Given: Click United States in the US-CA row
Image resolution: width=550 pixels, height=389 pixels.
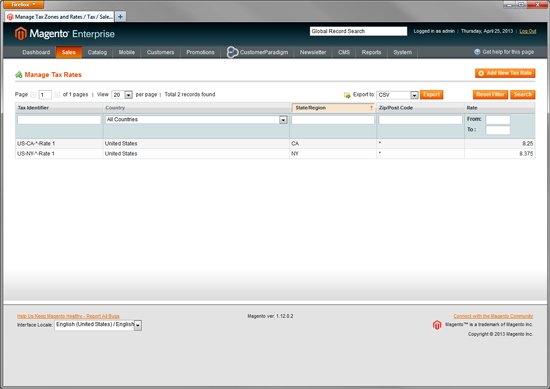Looking at the screenshot, I should coord(121,143).
